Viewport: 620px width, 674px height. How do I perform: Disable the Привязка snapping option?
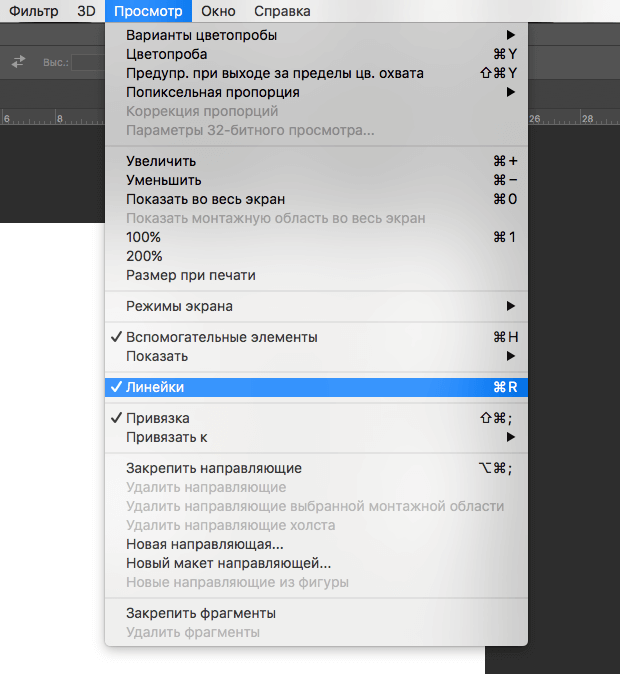click(x=157, y=418)
